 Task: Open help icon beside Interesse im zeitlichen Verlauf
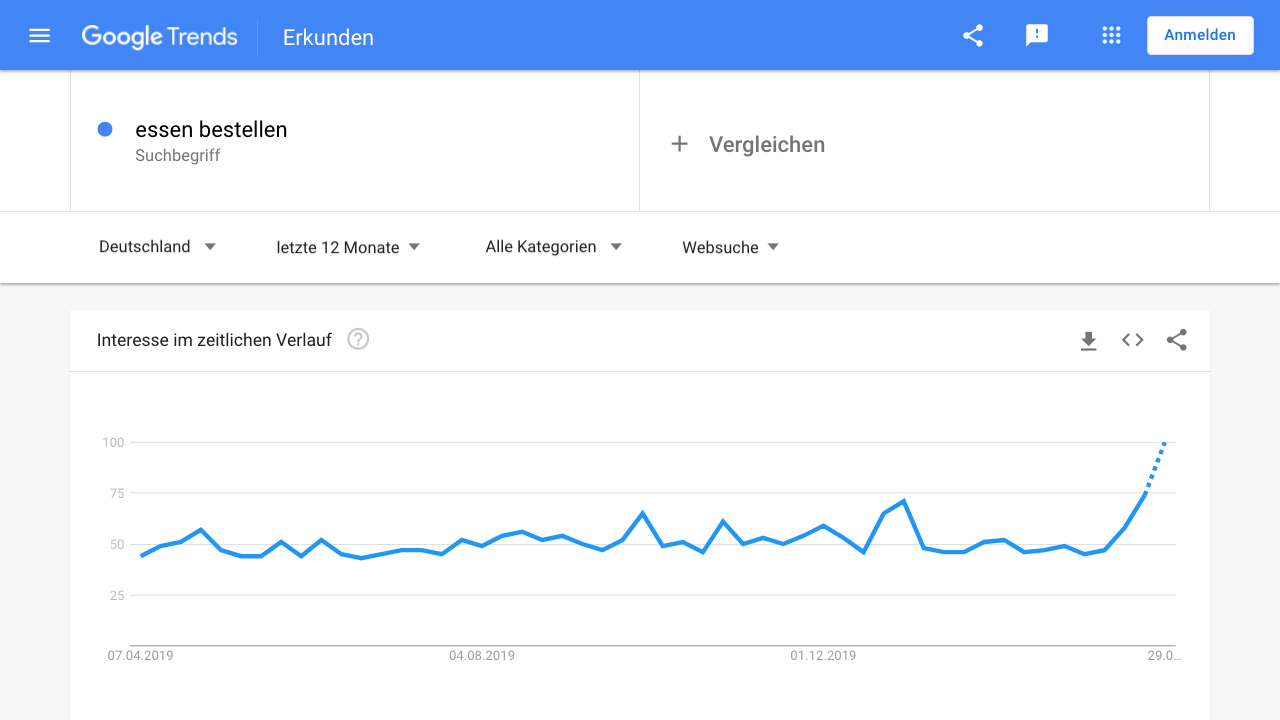coord(358,339)
